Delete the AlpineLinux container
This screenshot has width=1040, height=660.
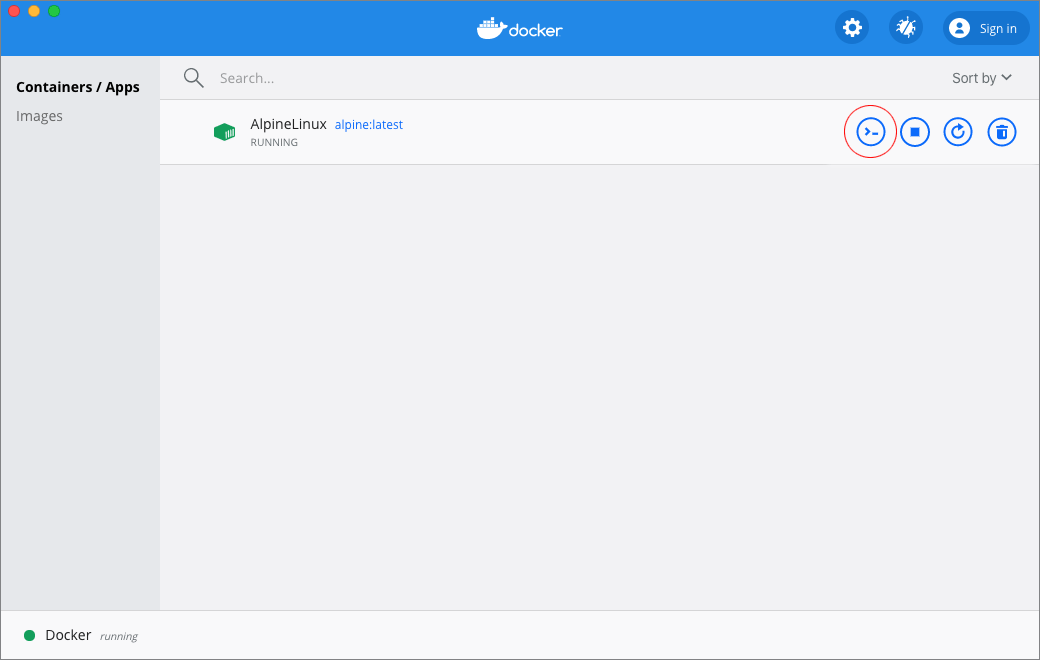(1002, 132)
